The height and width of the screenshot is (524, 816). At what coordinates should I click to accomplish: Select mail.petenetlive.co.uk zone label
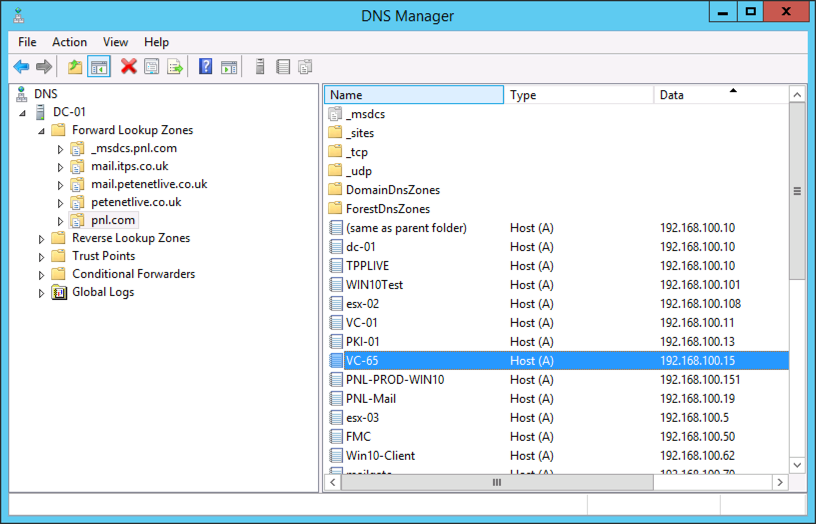[149, 184]
